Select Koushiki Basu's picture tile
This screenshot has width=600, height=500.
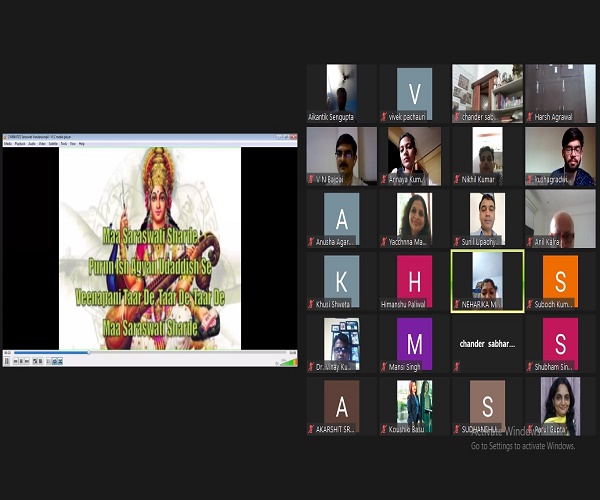pyautogui.click(x=414, y=406)
